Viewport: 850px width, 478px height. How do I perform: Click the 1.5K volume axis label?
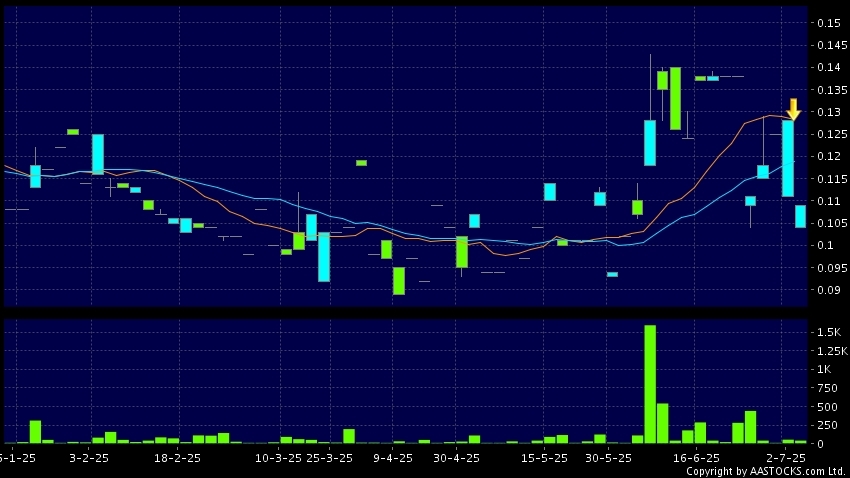tap(829, 332)
